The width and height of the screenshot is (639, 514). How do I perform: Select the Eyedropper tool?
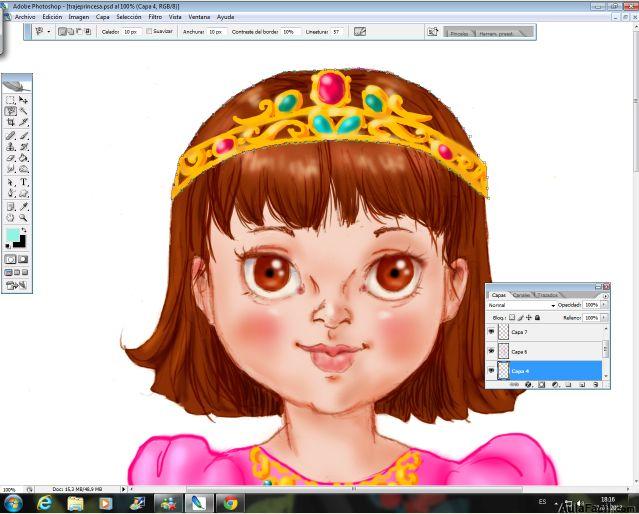click(24, 207)
